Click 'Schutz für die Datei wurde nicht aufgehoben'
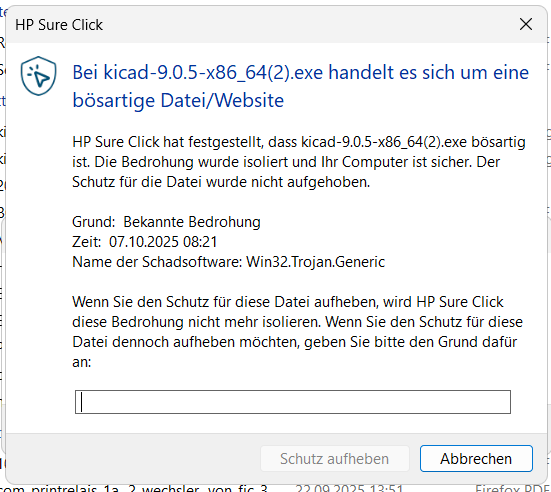551x492 pixels. tap(221, 182)
